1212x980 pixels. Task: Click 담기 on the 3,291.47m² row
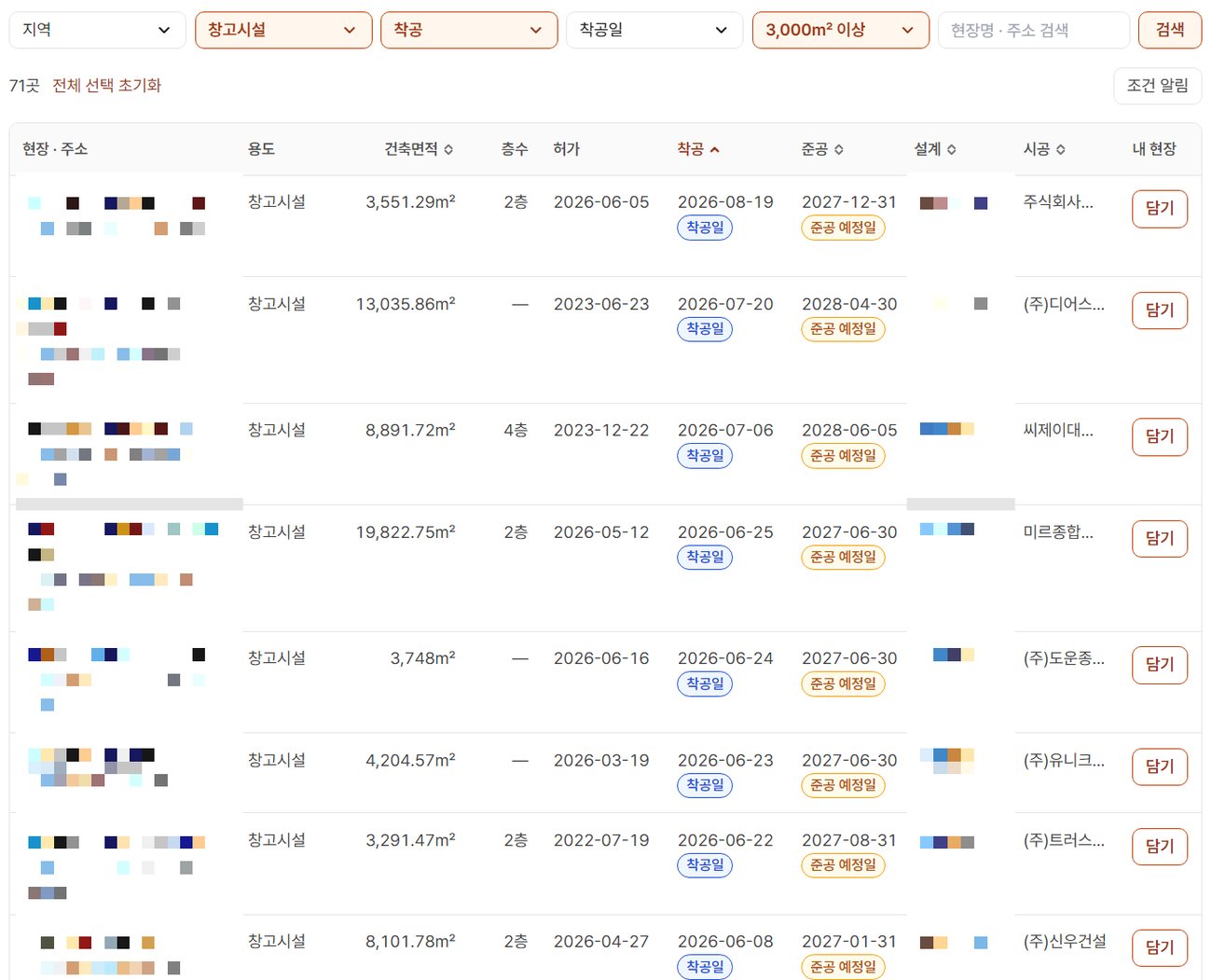point(1160,847)
